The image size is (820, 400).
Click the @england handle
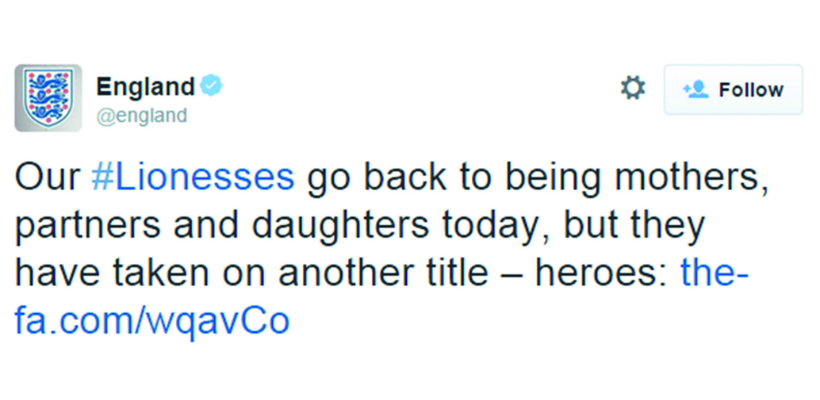141,116
